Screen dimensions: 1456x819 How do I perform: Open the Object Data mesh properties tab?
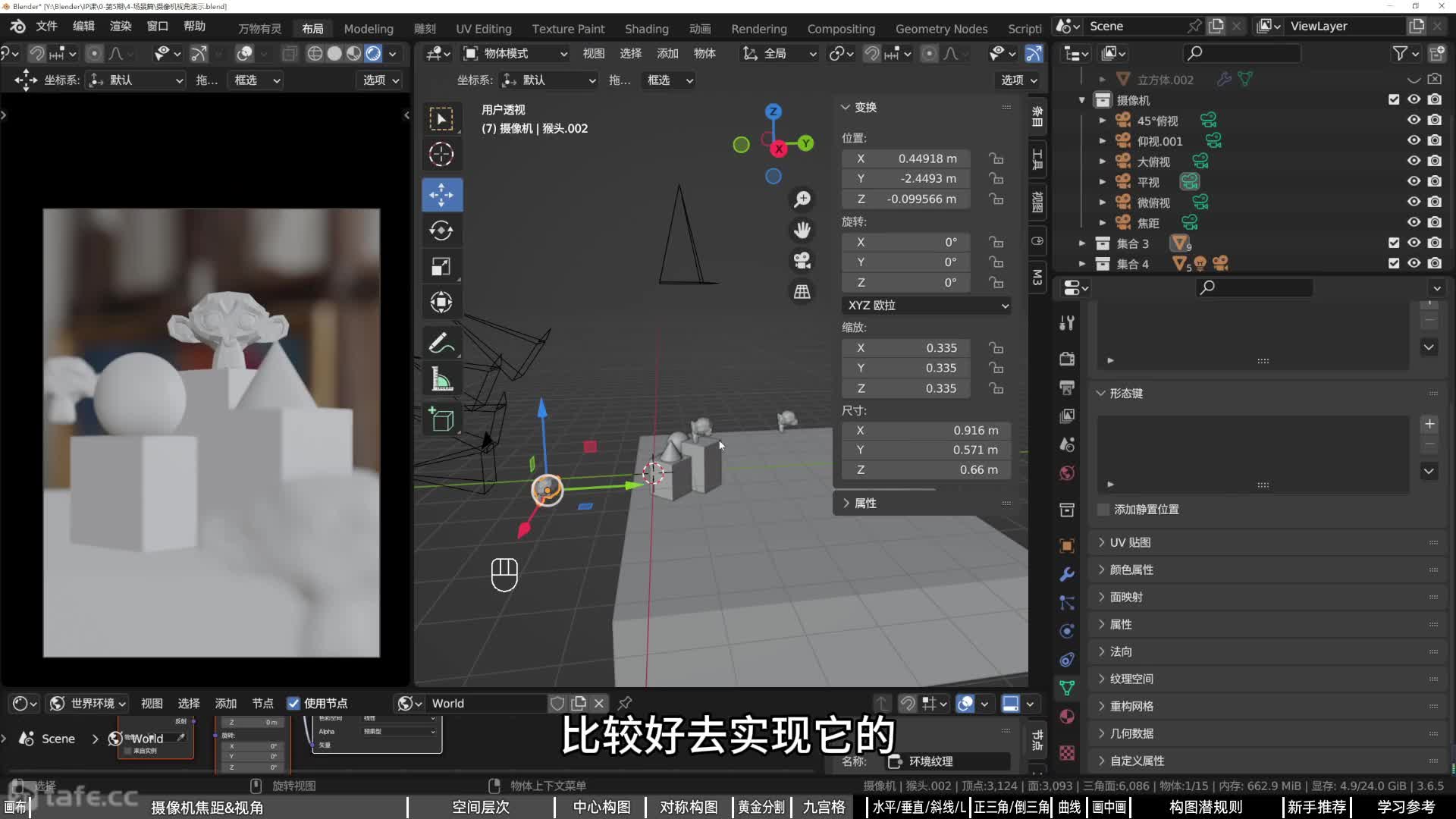[x=1067, y=689]
